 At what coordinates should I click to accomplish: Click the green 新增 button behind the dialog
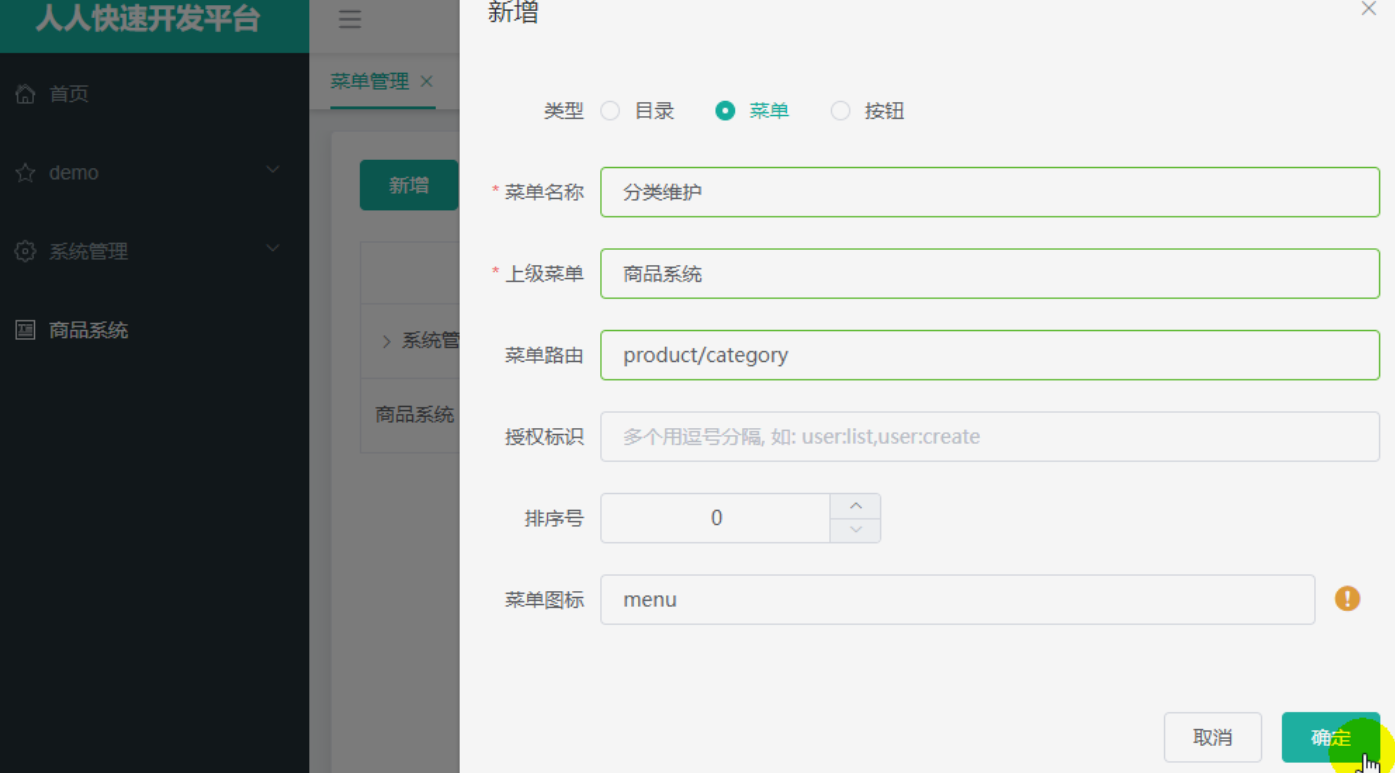click(409, 185)
